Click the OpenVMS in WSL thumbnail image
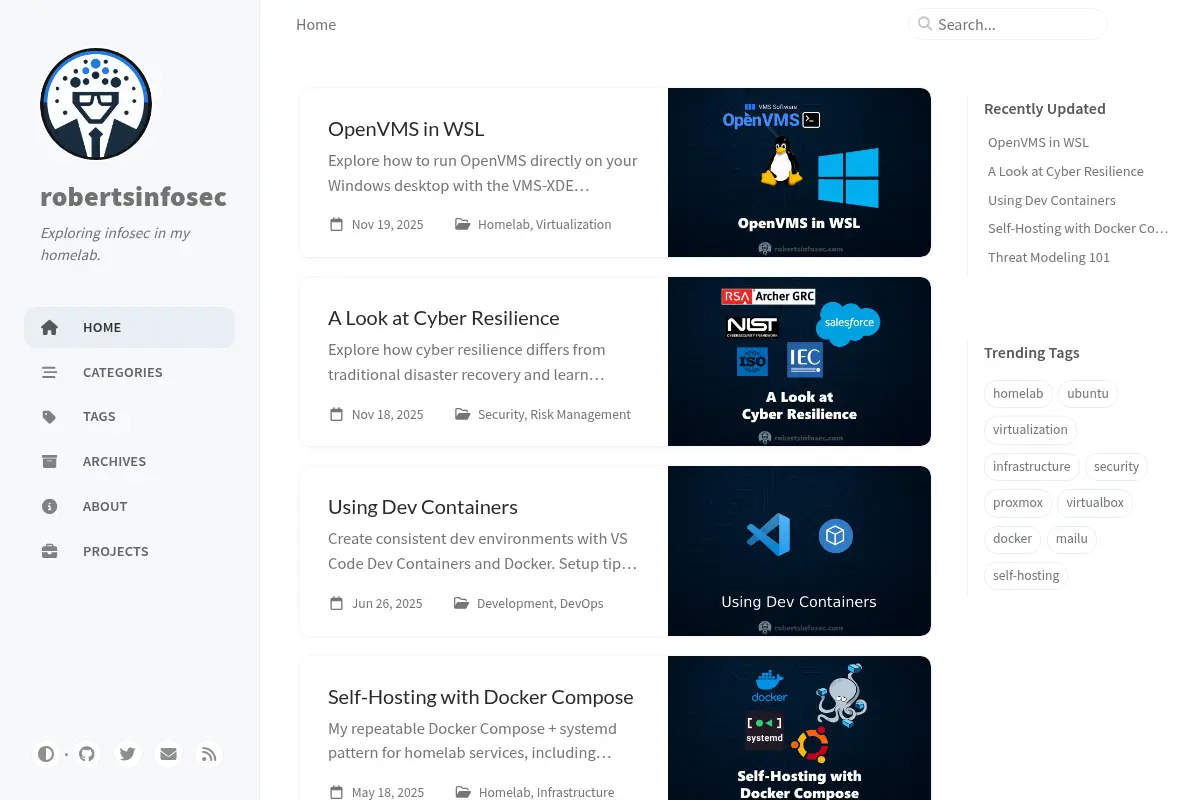1200x800 pixels. pyautogui.click(x=799, y=172)
